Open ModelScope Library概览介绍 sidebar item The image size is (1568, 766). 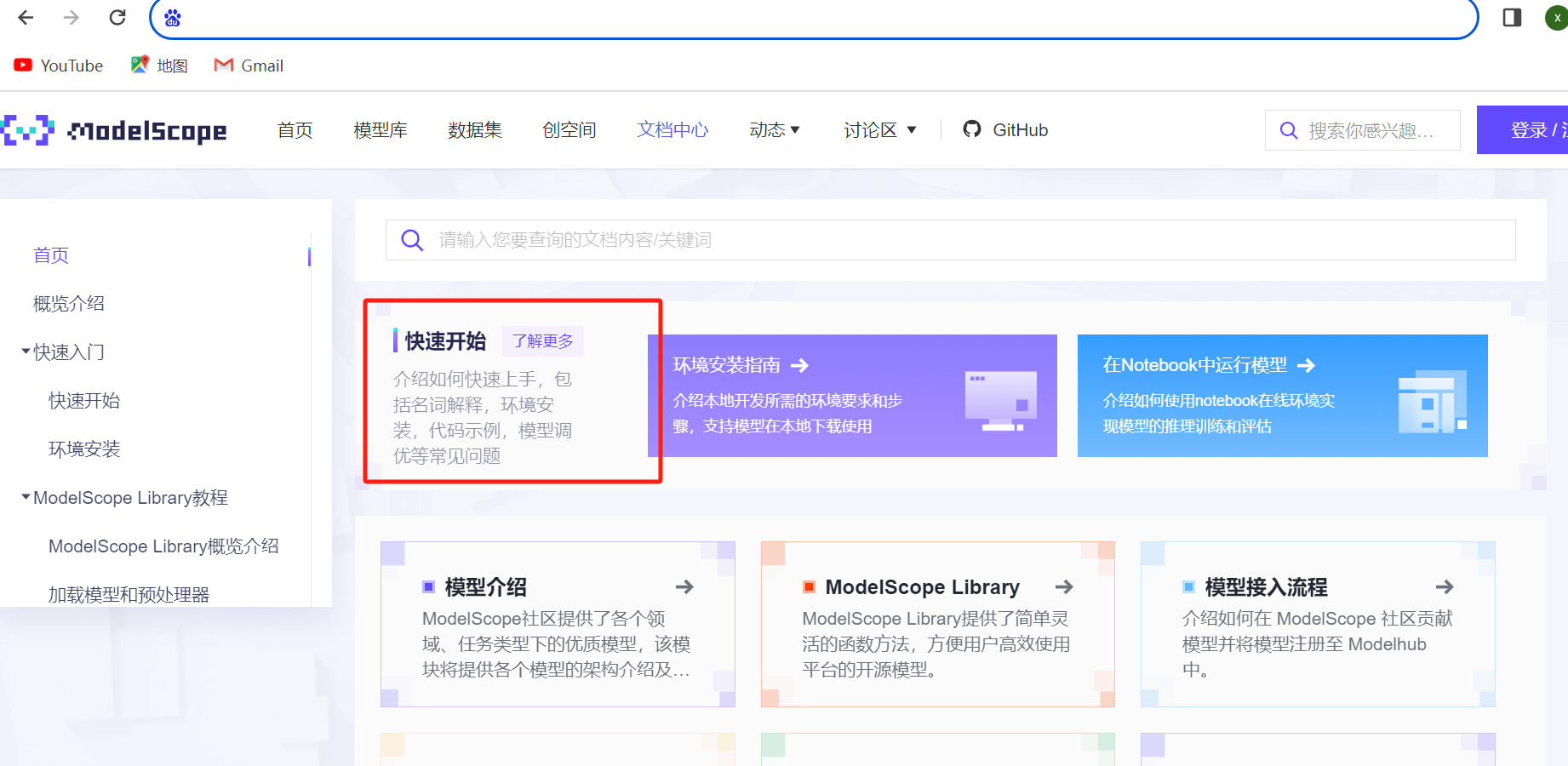163,546
